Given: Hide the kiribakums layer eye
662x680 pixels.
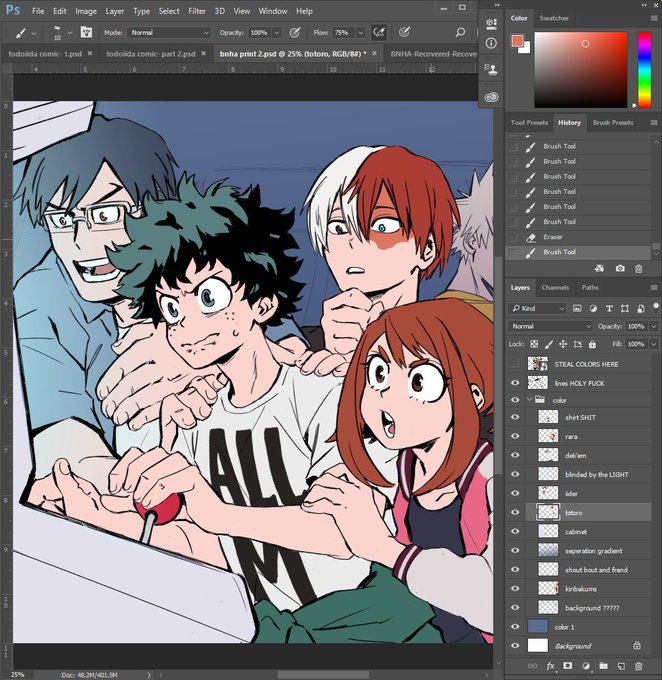Looking at the screenshot, I should tap(515, 588).
